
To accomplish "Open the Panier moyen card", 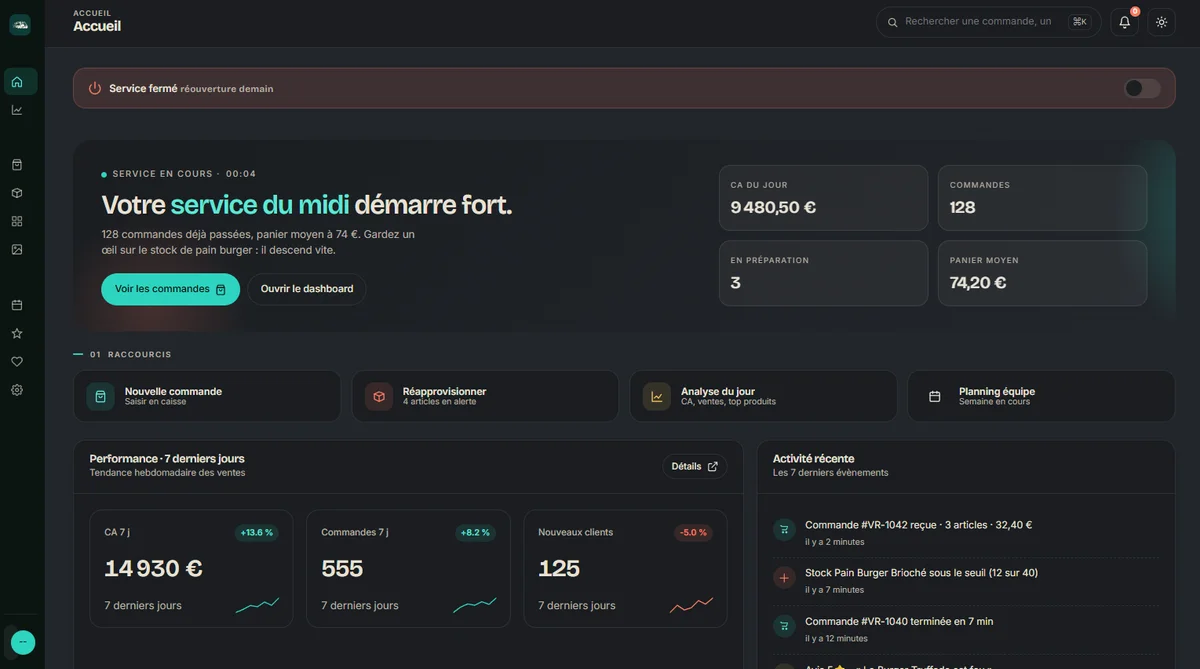I will [x=1042, y=273].
